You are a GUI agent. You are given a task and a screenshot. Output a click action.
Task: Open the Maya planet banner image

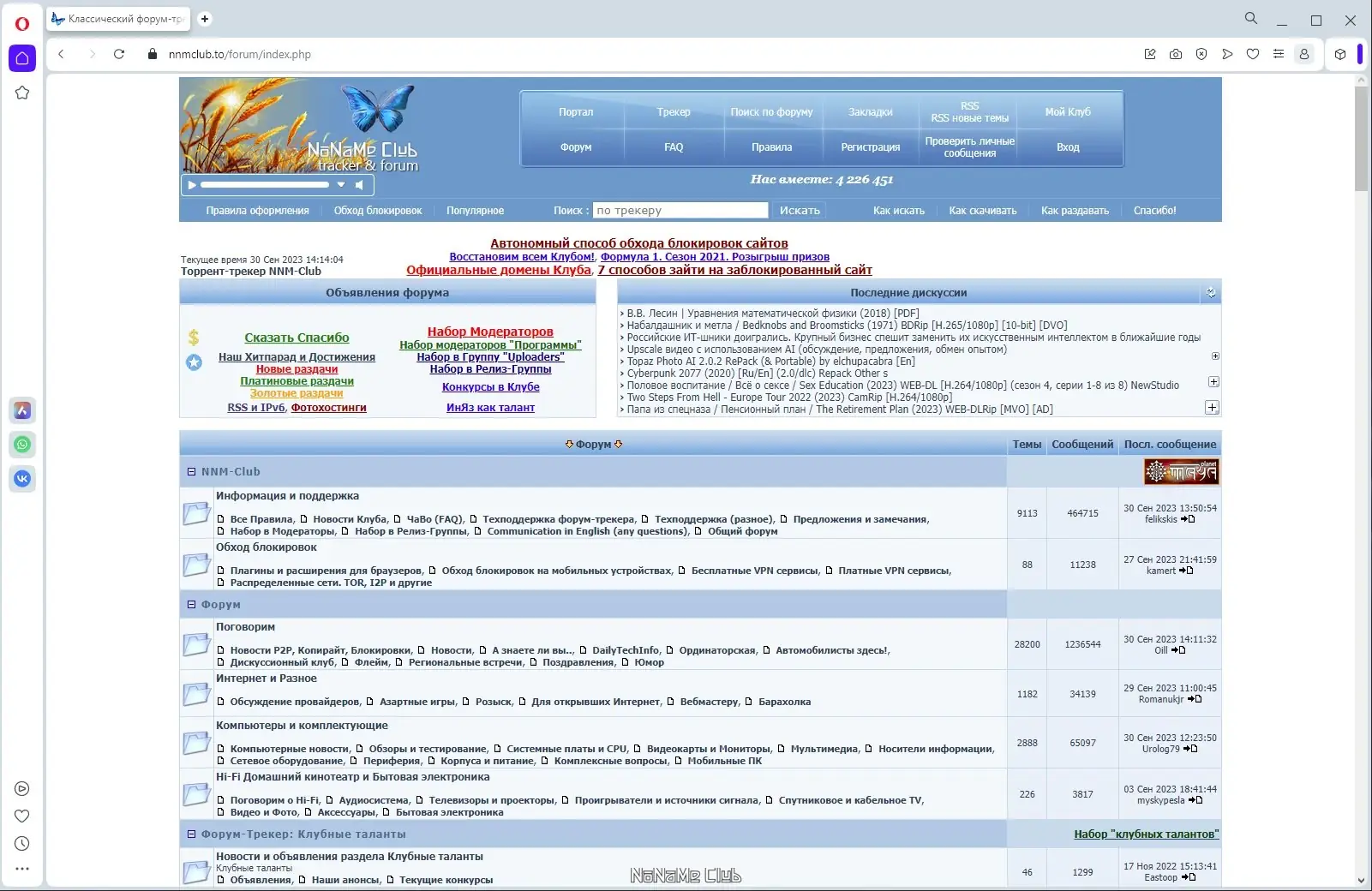[x=1182, y=471]
